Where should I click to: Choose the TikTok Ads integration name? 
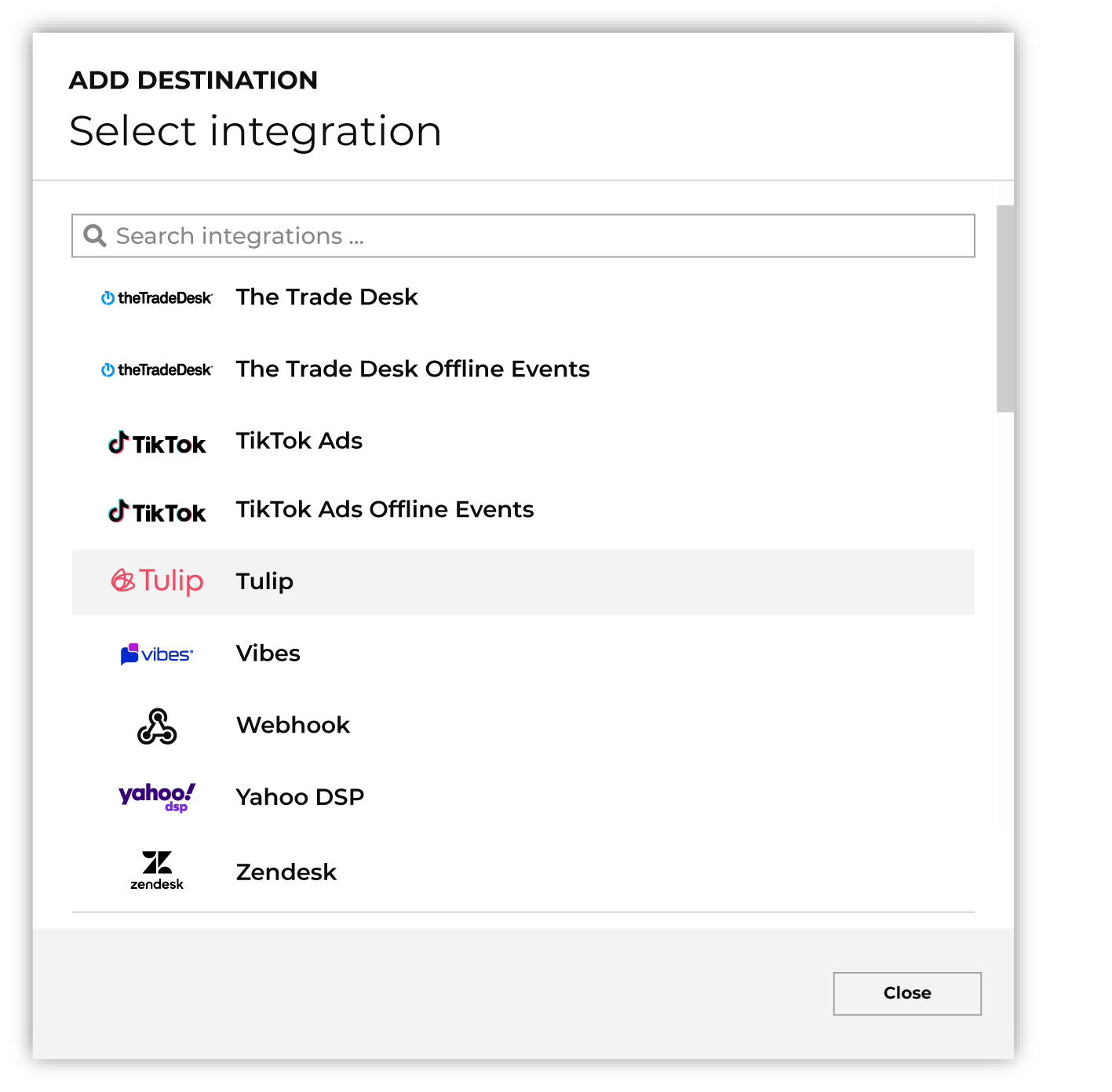click(x=299, y=441)
